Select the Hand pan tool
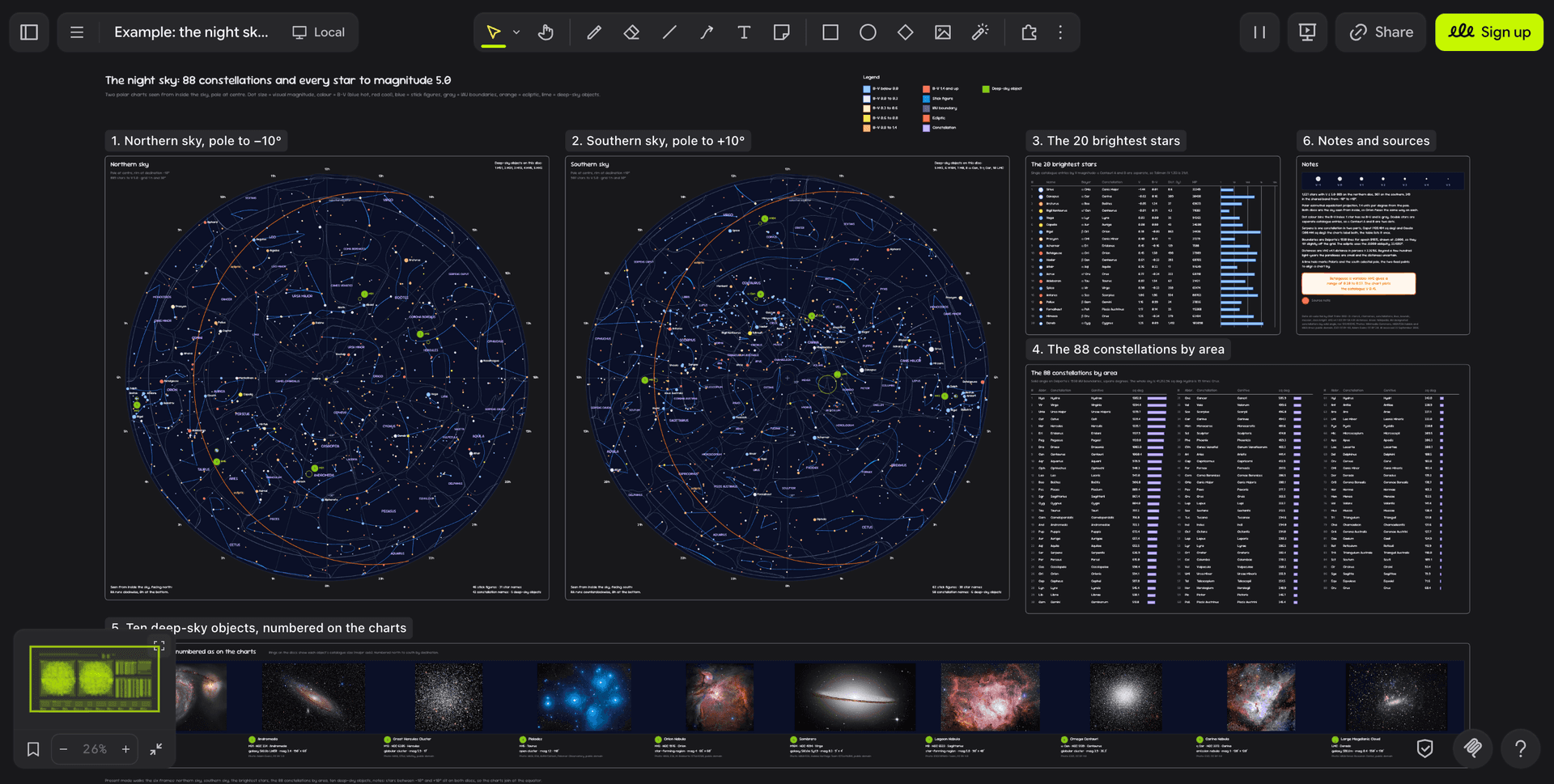Image resolution: width=1554 pixels, height=784 pixels. 546,32
